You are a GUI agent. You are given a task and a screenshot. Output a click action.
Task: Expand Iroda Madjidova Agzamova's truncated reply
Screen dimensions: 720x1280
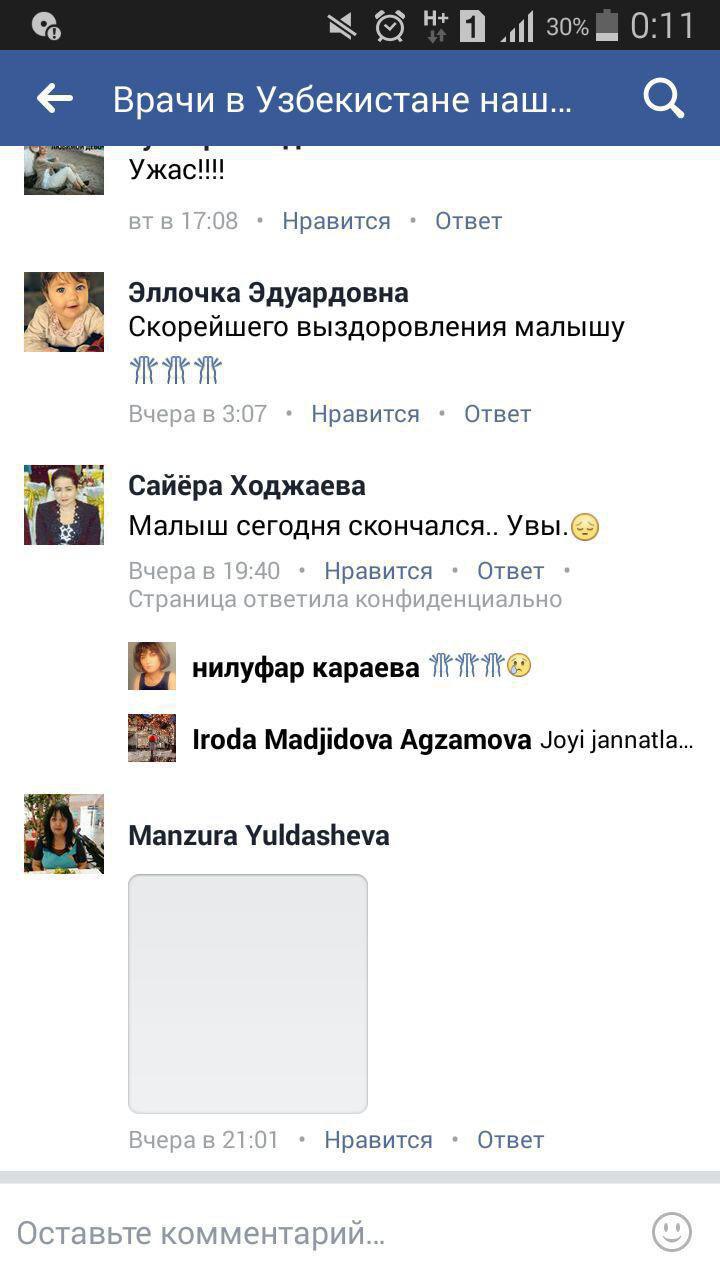point(616,741)
